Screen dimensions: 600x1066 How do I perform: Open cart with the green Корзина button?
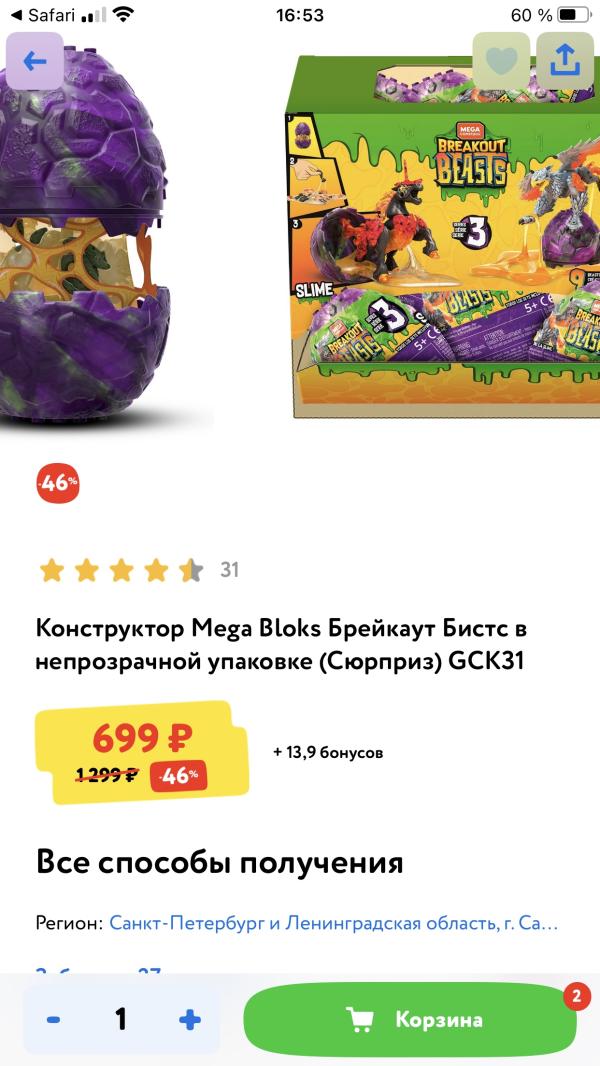click(x=410, y=1019)
